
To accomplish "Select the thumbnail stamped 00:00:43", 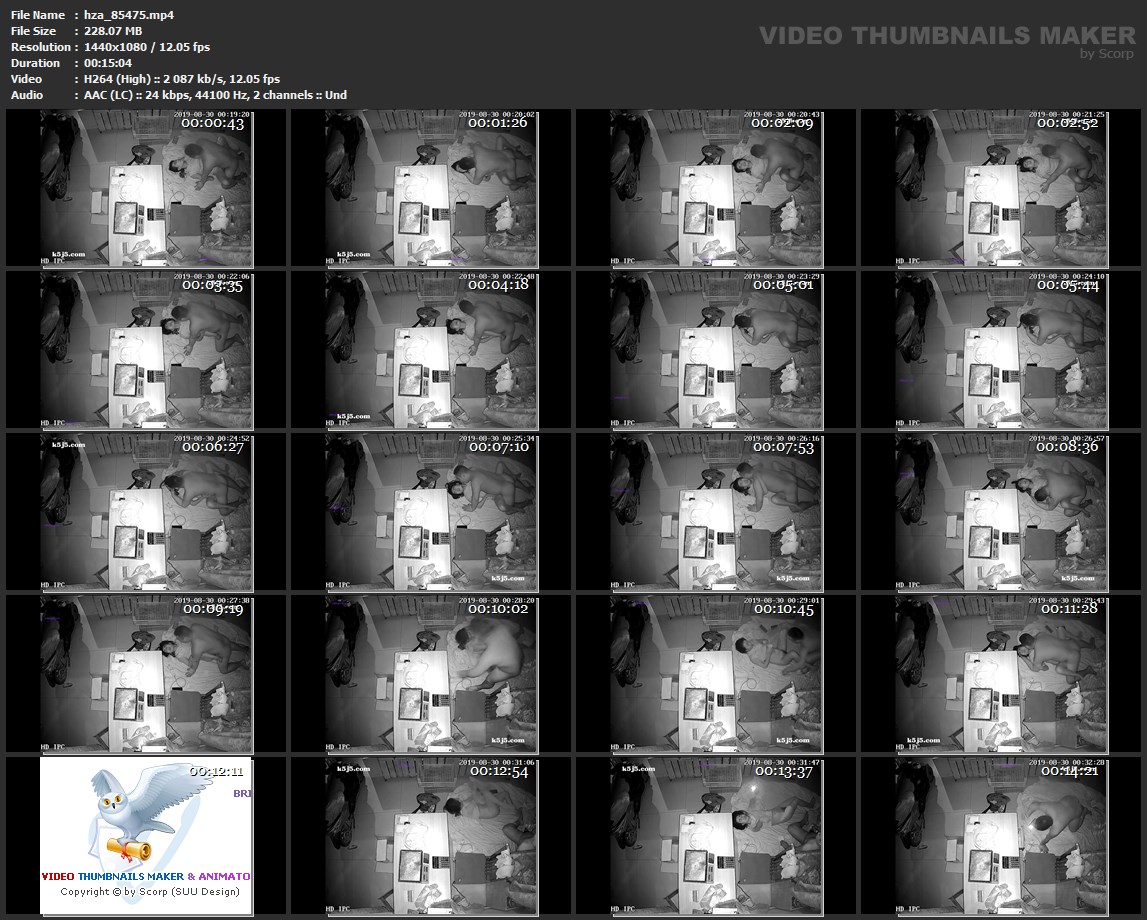I will click(146, 188).
